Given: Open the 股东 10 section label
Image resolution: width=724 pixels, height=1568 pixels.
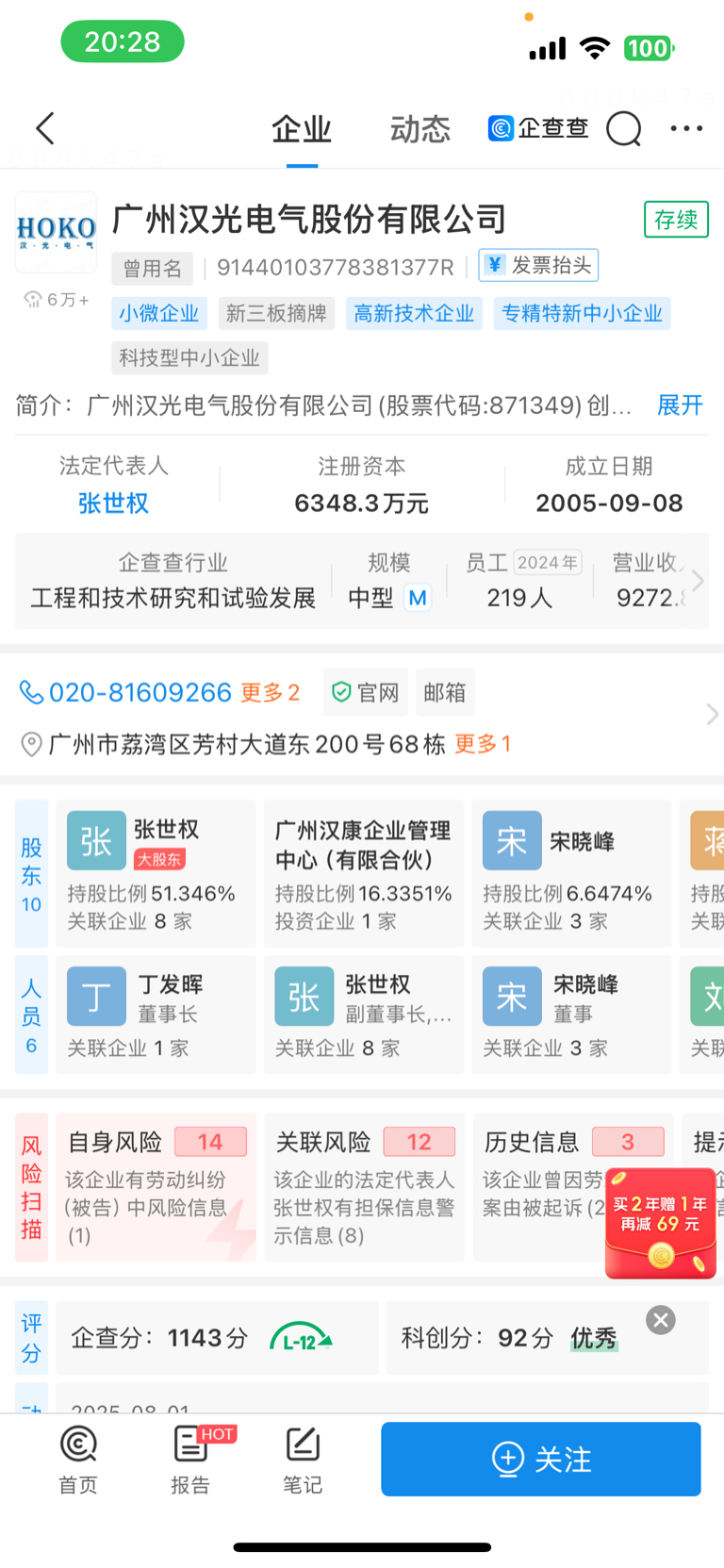Looking at the screenshot, I should click(x=31, y=874).
